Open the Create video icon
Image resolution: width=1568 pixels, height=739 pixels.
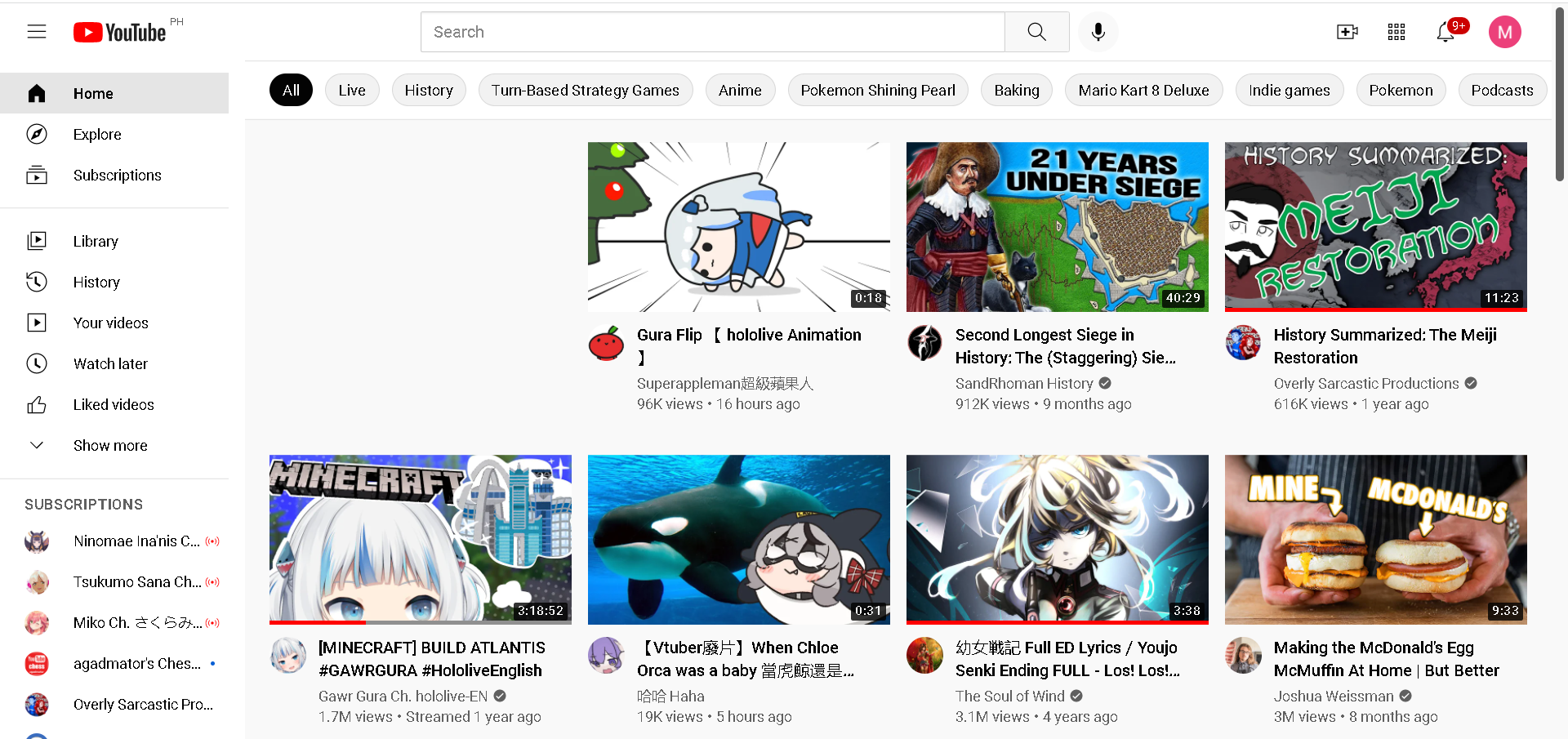[x=1347, y=32]
